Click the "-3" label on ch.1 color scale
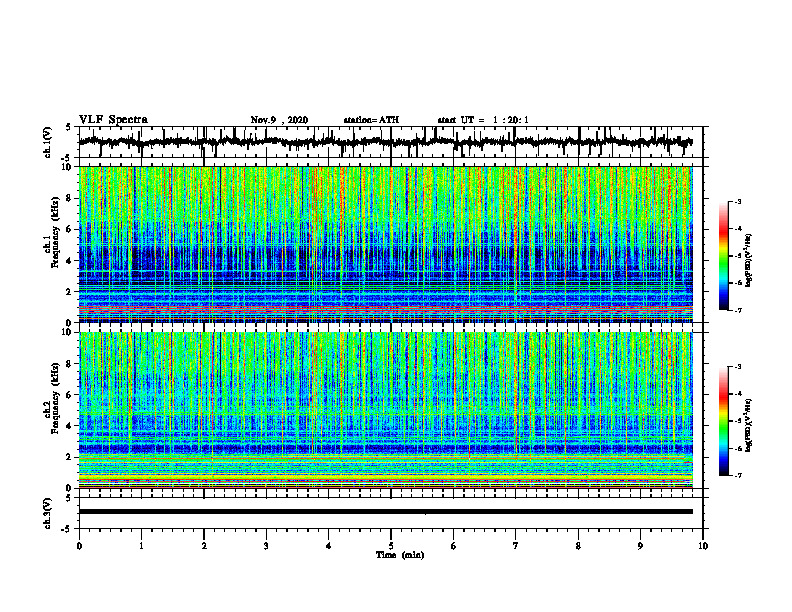The image size is (792, 612). click(737, 202)
